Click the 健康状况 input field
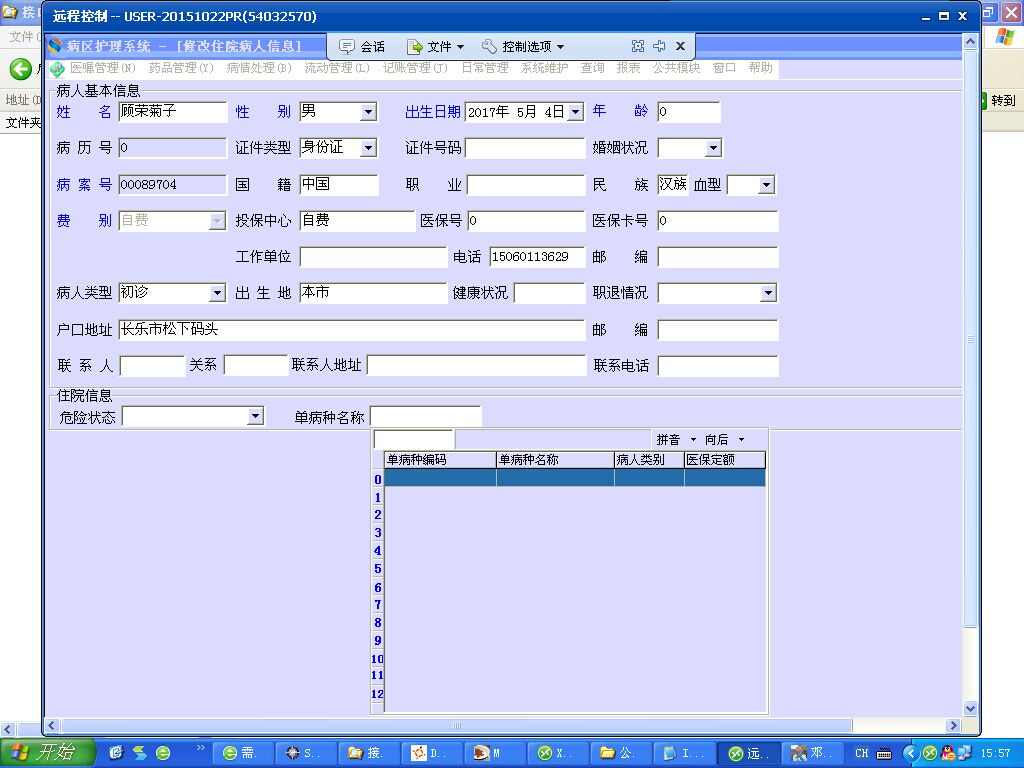 coord(549,293)
